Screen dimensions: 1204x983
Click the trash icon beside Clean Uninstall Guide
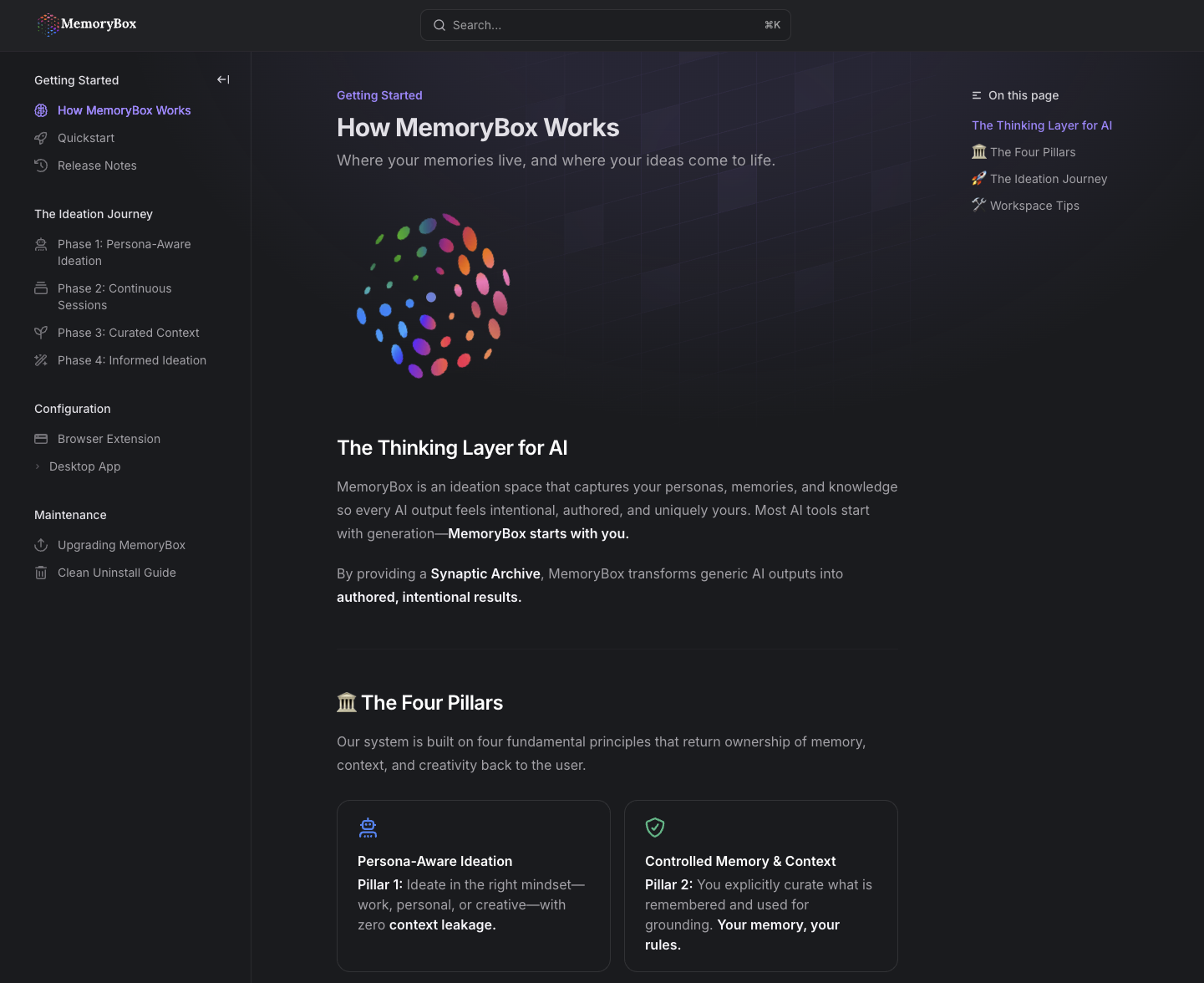coord(41,573)
